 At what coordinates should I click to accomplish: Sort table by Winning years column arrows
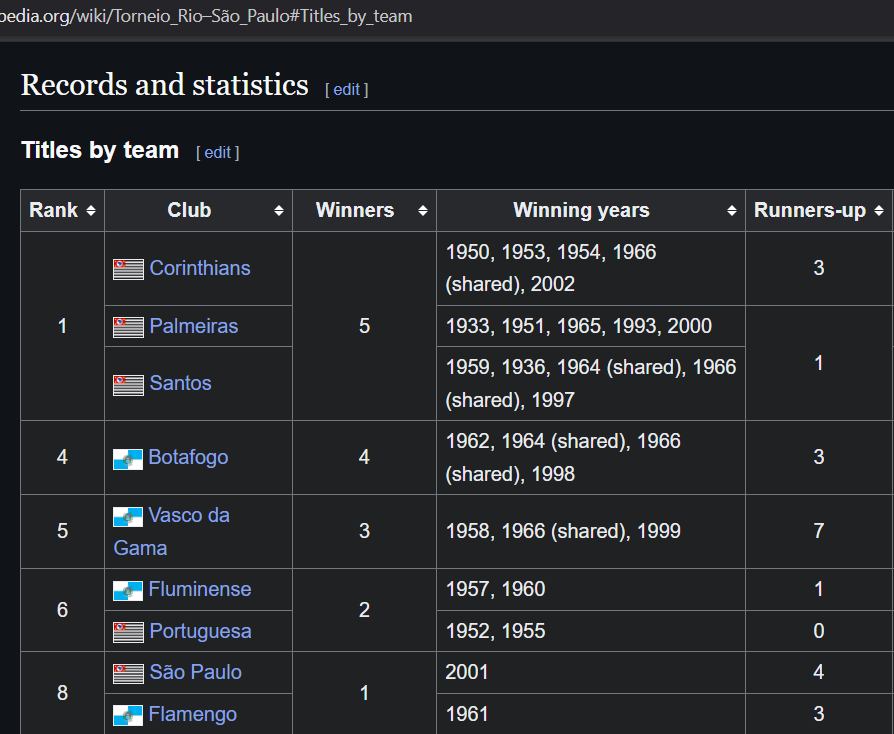[732, 210]
